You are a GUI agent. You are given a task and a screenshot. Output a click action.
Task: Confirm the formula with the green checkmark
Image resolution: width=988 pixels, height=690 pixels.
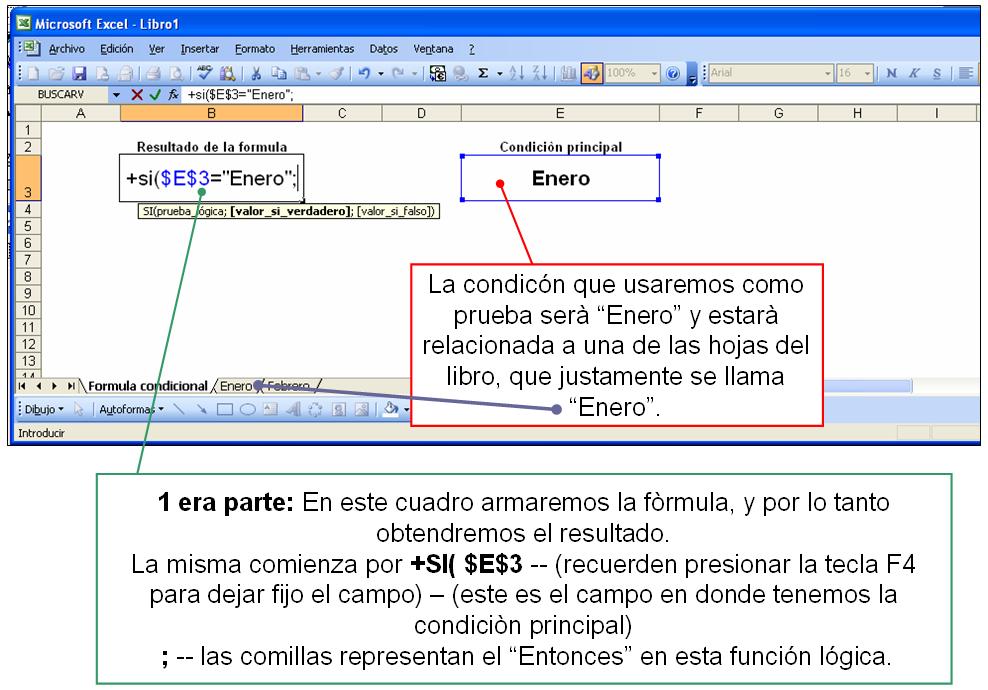pyautogui.click(x=155, y=94)
